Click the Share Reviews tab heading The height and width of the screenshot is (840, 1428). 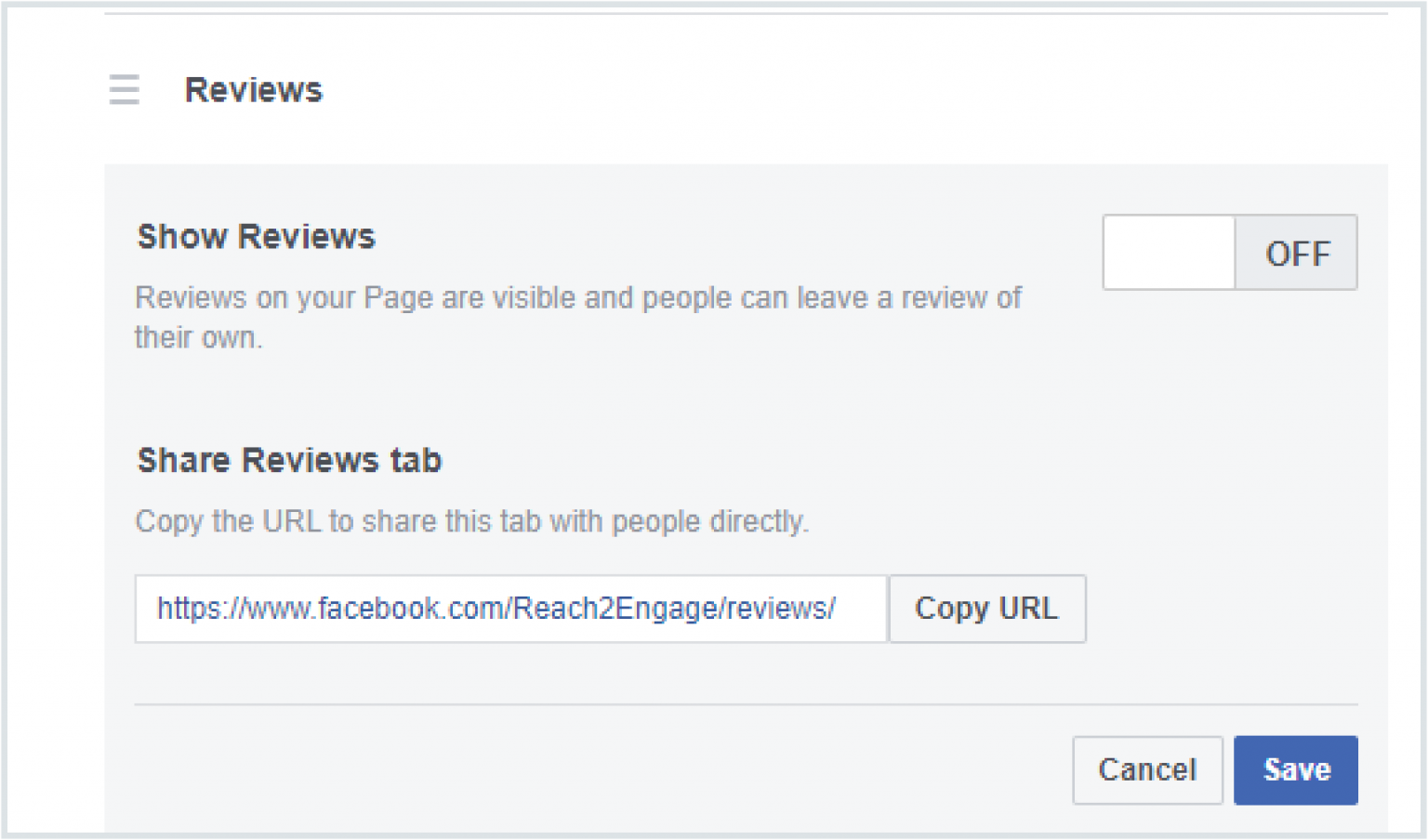click(288, 459)
